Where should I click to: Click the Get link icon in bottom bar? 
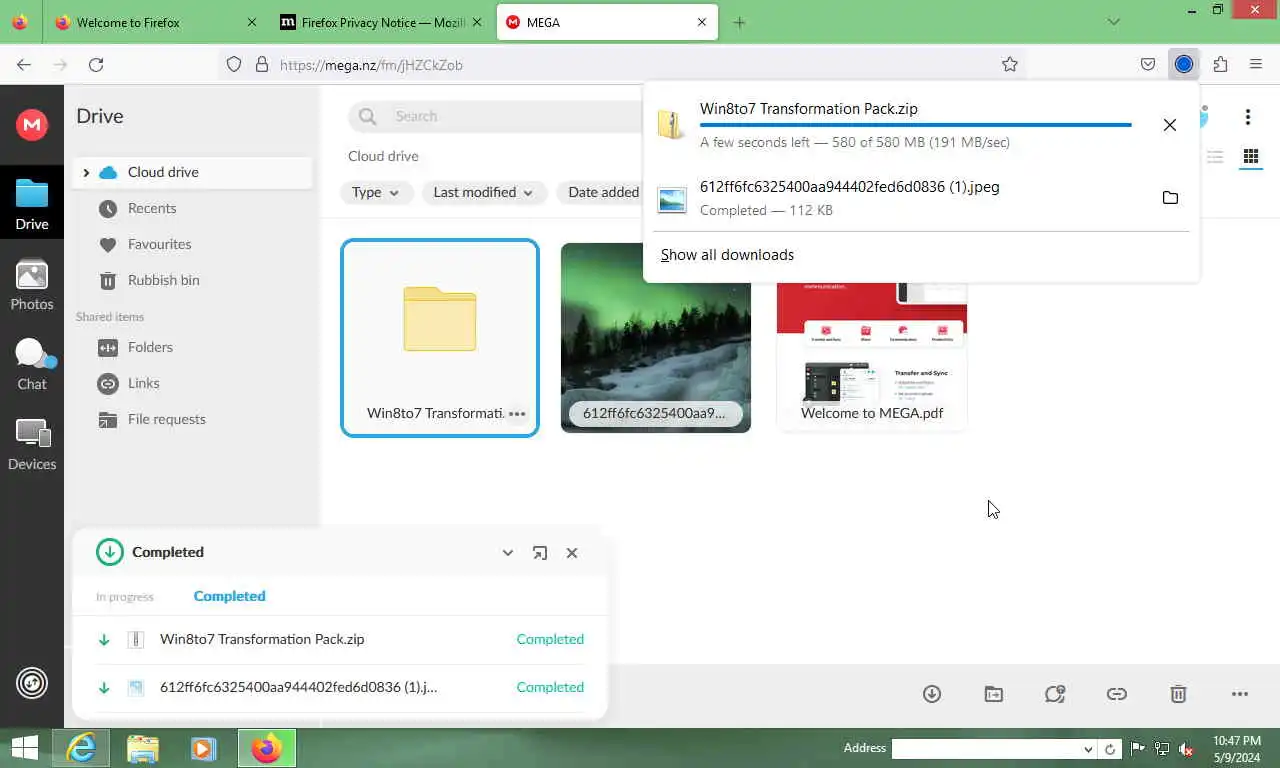coord(1117,694)
